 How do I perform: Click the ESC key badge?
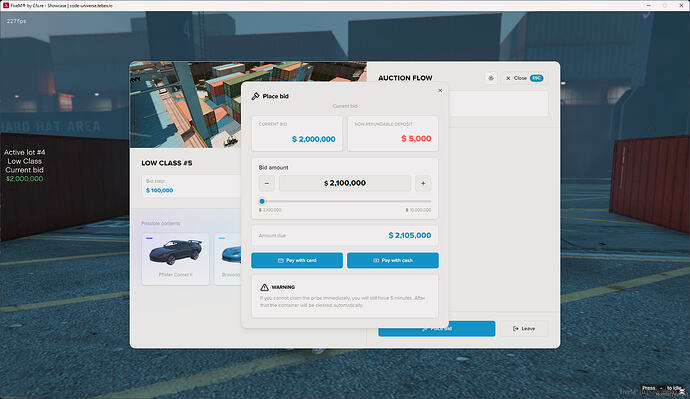(x=536, y=78)
